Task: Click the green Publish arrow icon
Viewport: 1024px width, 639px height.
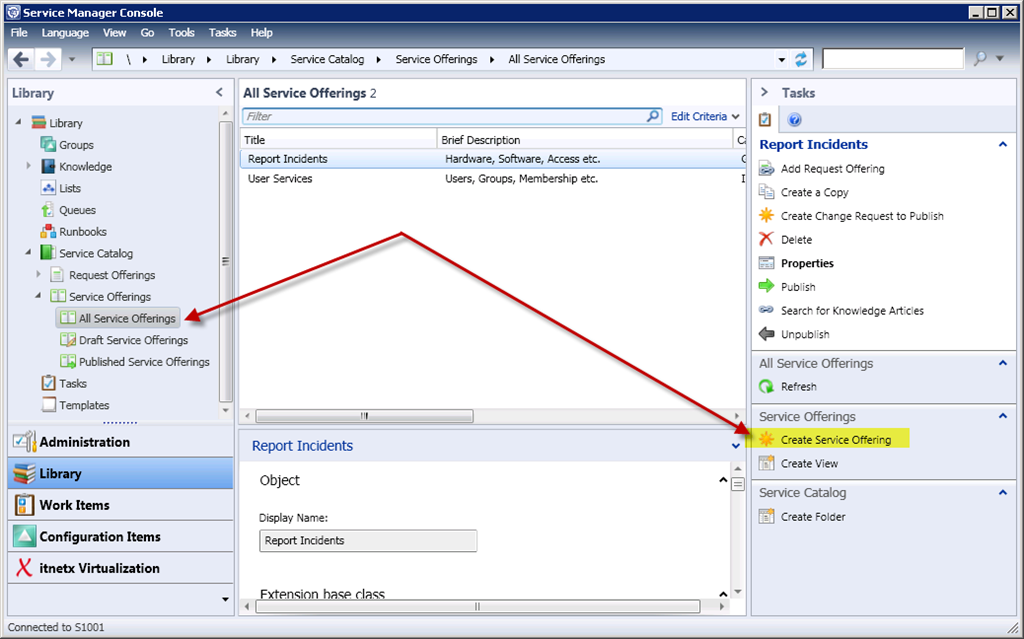Action: (x=766, y=287)
